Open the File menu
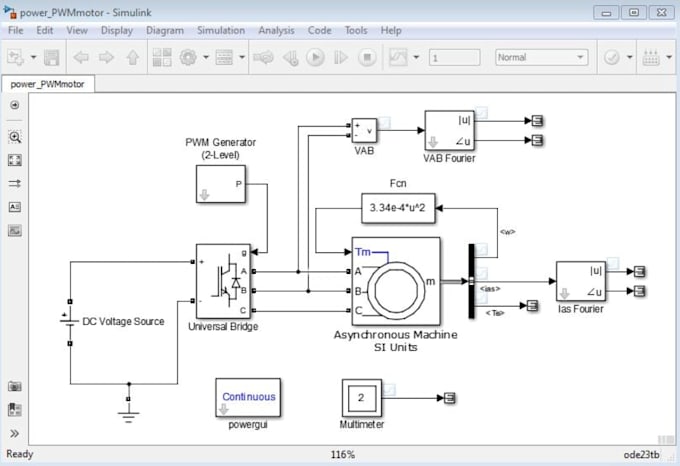Screen dimensions: 680x466 [16, 30]
